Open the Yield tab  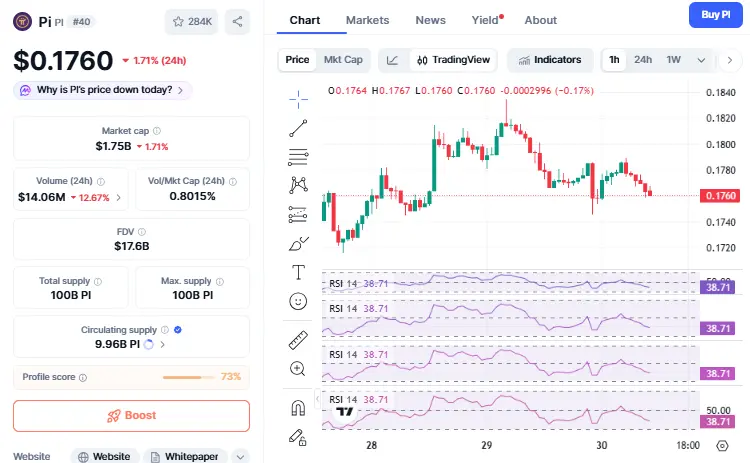point(485,20)
